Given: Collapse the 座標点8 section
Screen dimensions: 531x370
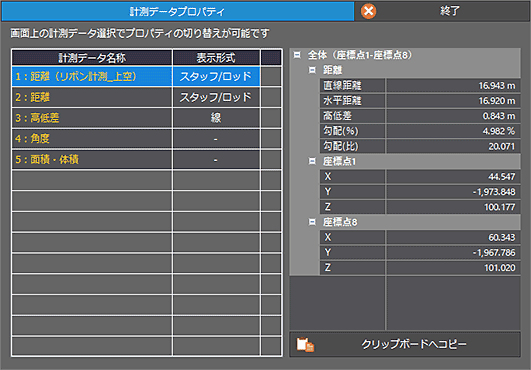Looking at the screenshot, I should coord(312,222).
